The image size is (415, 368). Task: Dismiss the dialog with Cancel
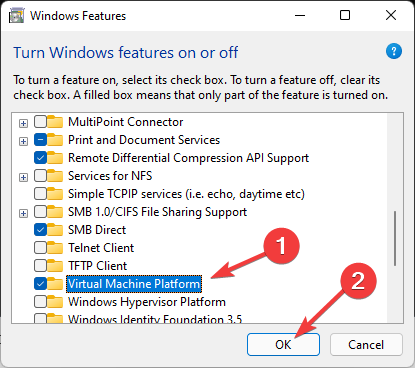point(366,344)
